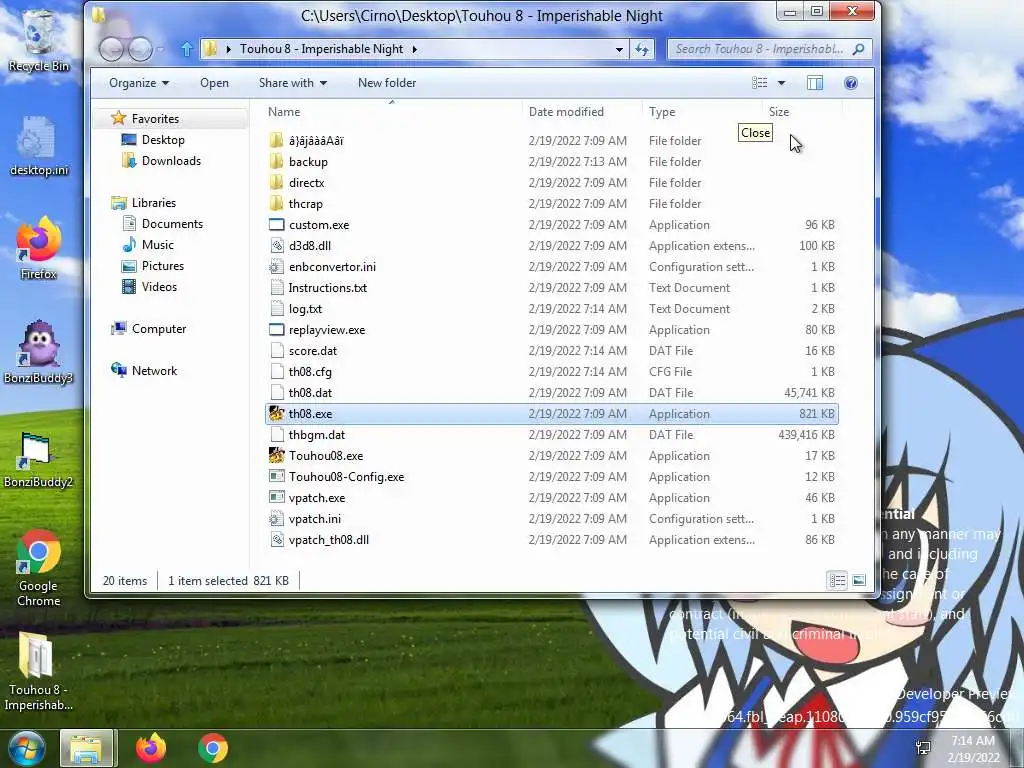Click File Explorer taskbar button
The image size is (1024, 768).
click(x=88, y=748)
